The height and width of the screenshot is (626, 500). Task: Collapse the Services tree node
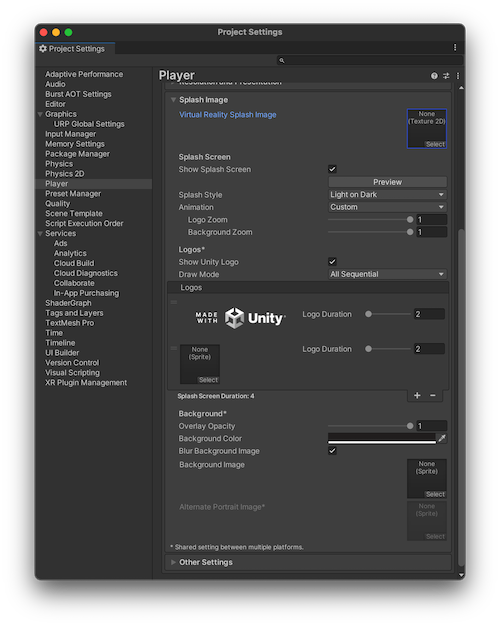(x=40, y=234)
